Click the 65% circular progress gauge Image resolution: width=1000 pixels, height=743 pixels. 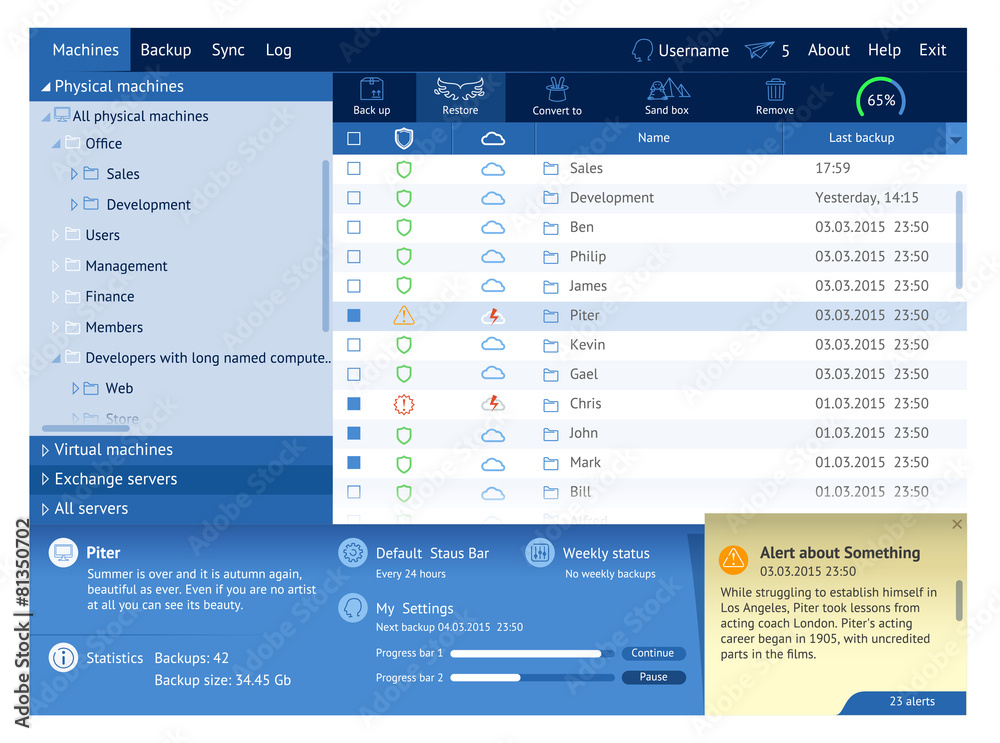pos(881,99)
